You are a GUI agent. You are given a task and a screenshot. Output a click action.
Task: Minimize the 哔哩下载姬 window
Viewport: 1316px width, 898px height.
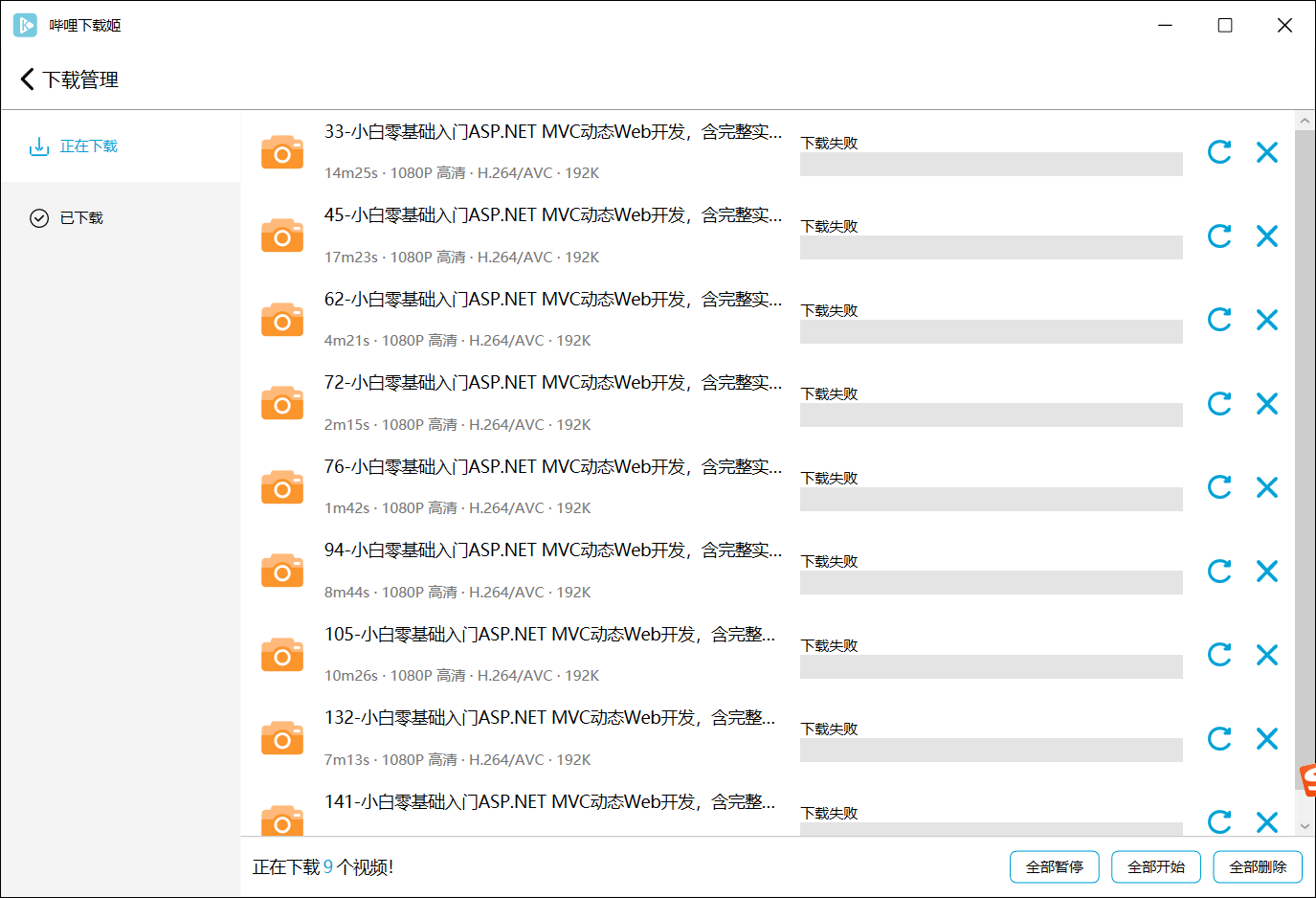(x=1165, y=26)
